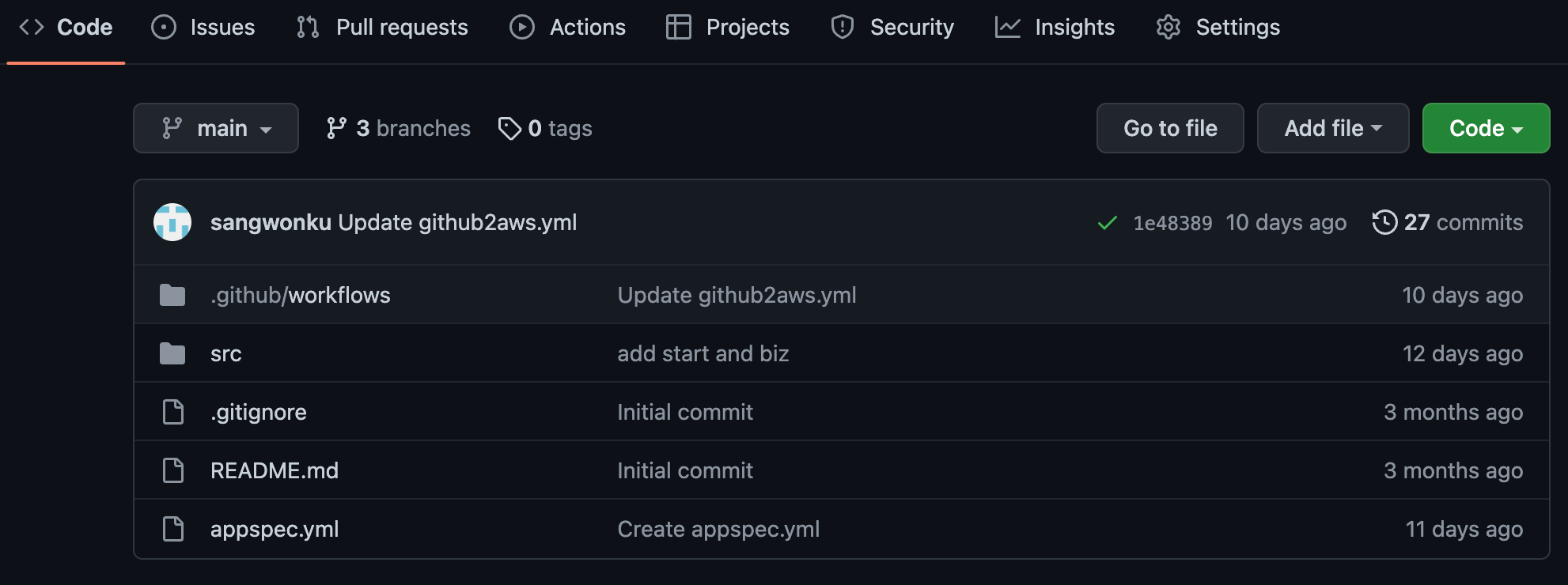
Task: Click the Security shield icon
Action: (841, 26)
